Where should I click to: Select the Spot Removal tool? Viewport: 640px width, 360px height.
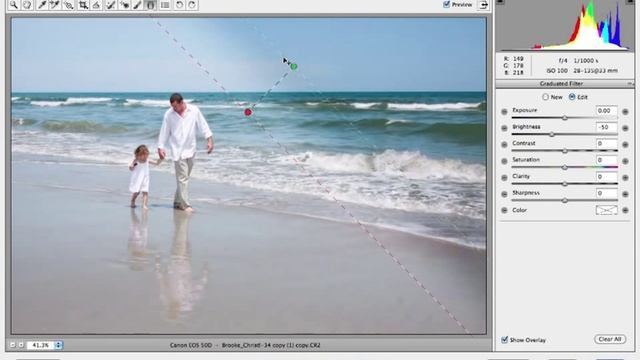[111, 5]
